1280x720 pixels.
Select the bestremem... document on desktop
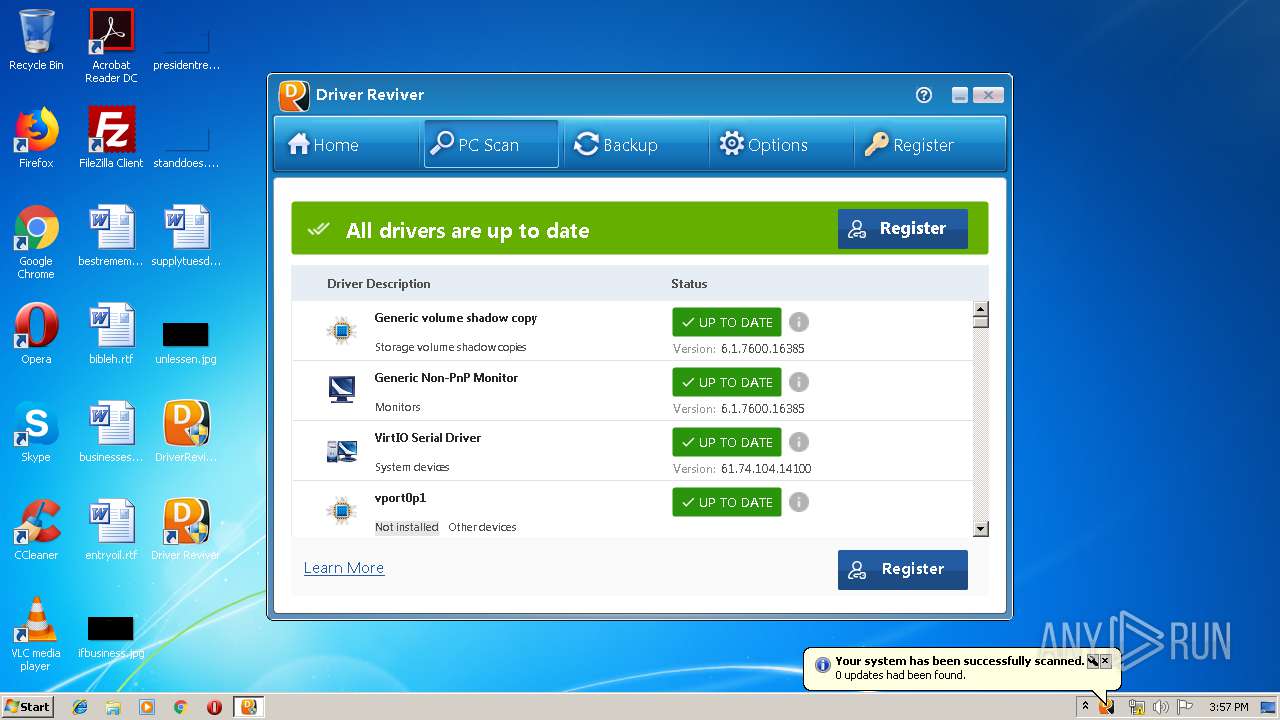pos(111,236)
